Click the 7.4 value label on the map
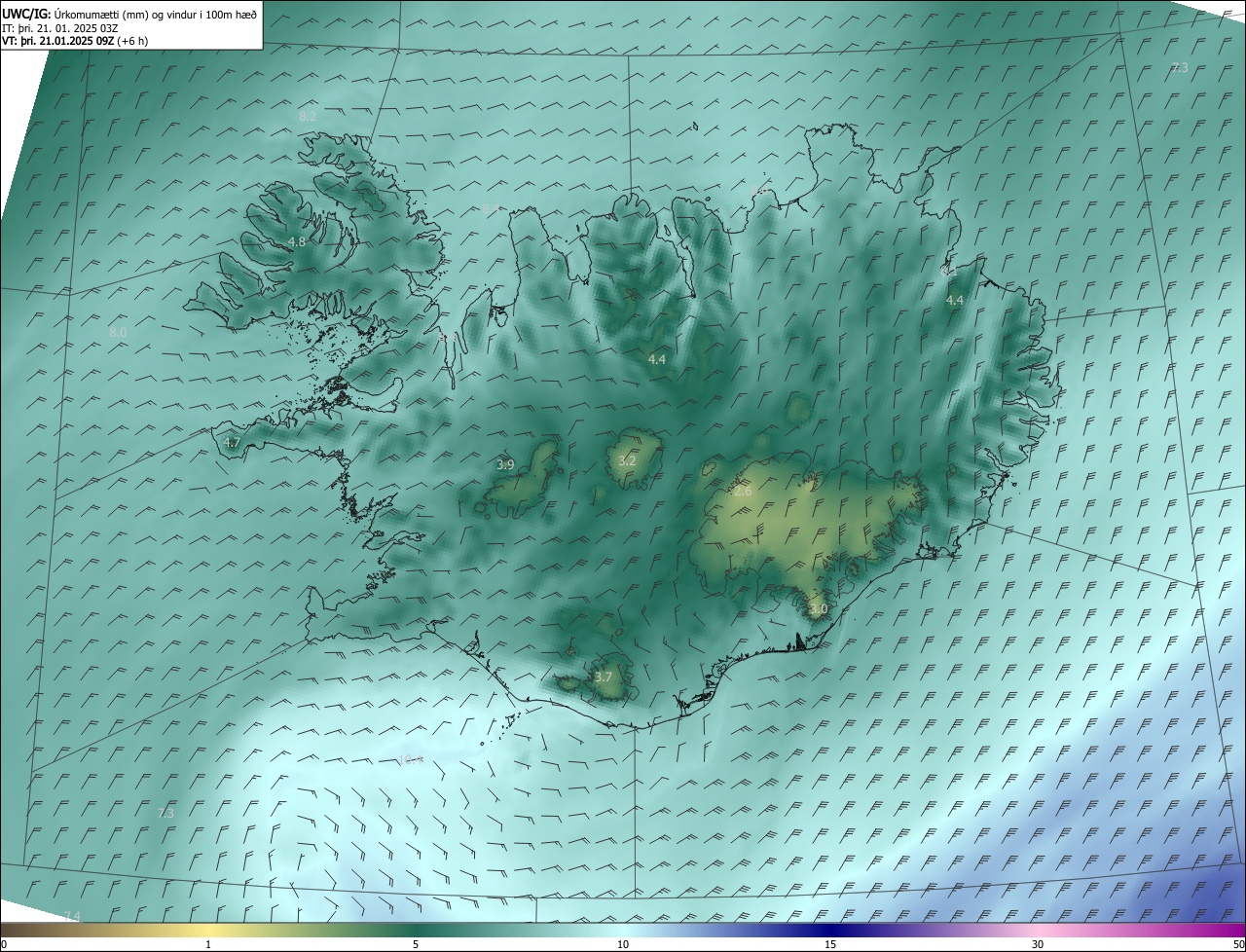 (72, 916)
